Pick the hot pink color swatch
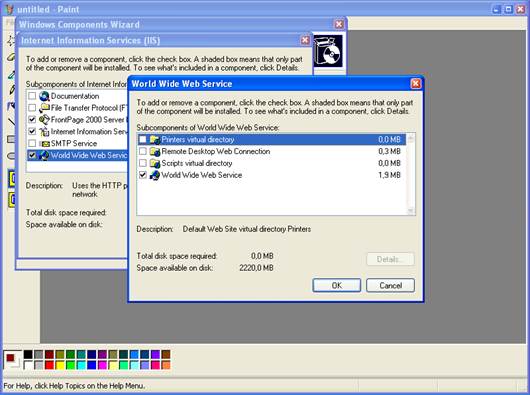Screen dimensions: 530x395 [x=155, y=365]
